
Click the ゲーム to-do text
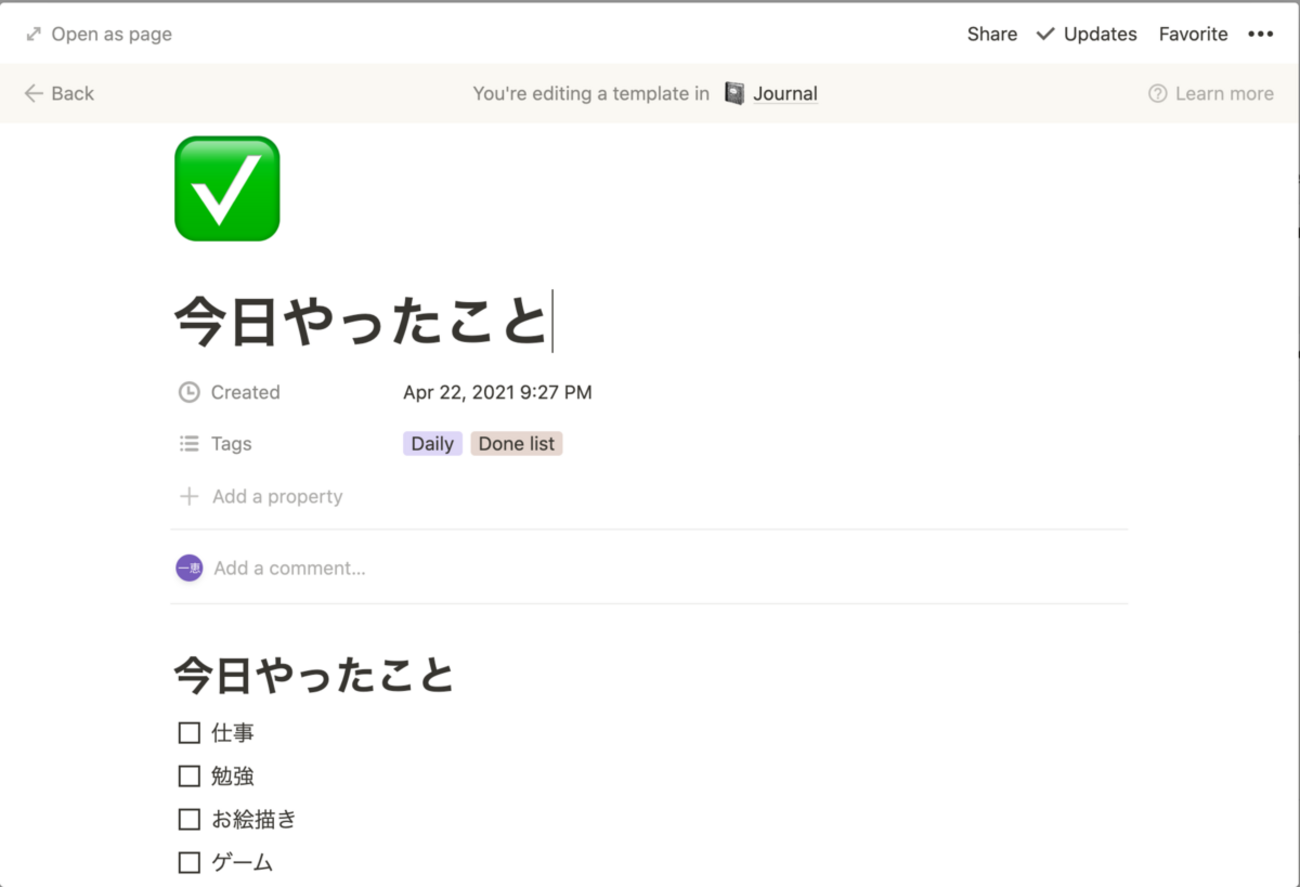[x=242, y=862]
